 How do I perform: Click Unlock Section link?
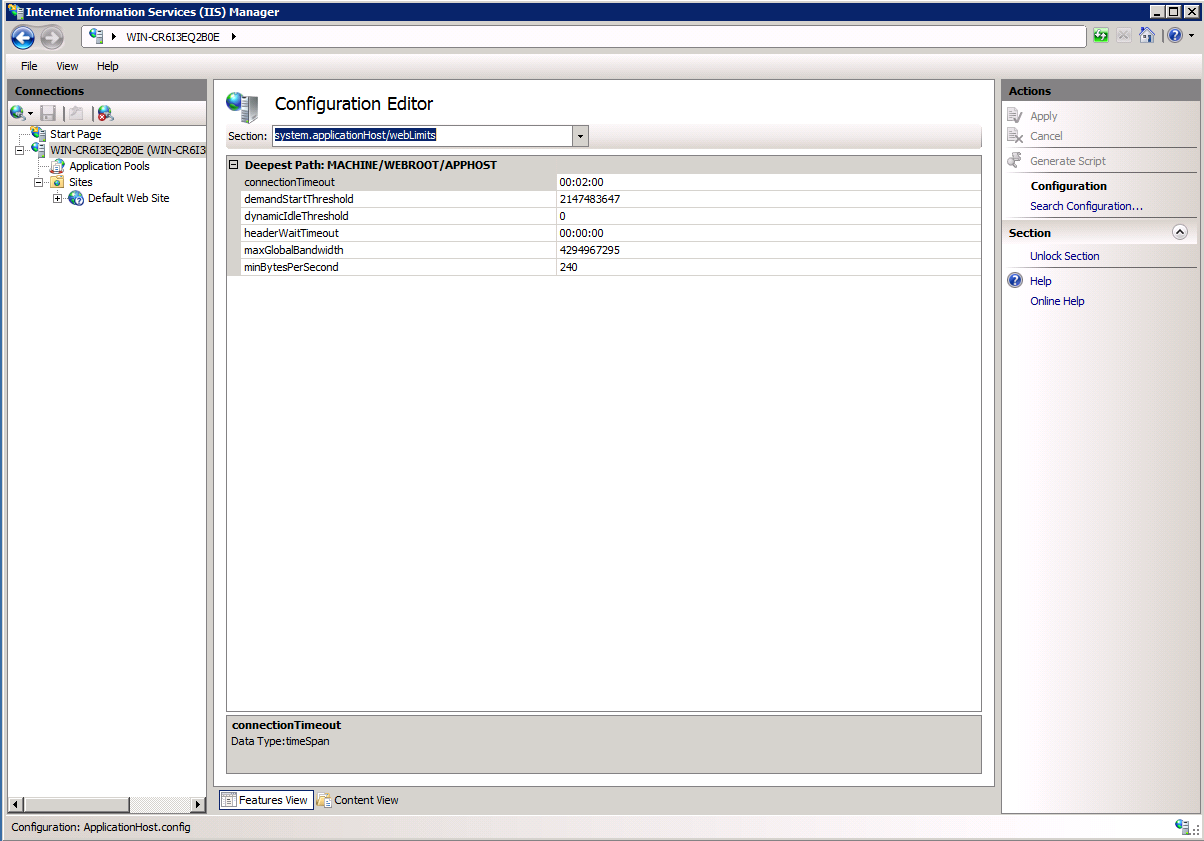coord(1064,256)
